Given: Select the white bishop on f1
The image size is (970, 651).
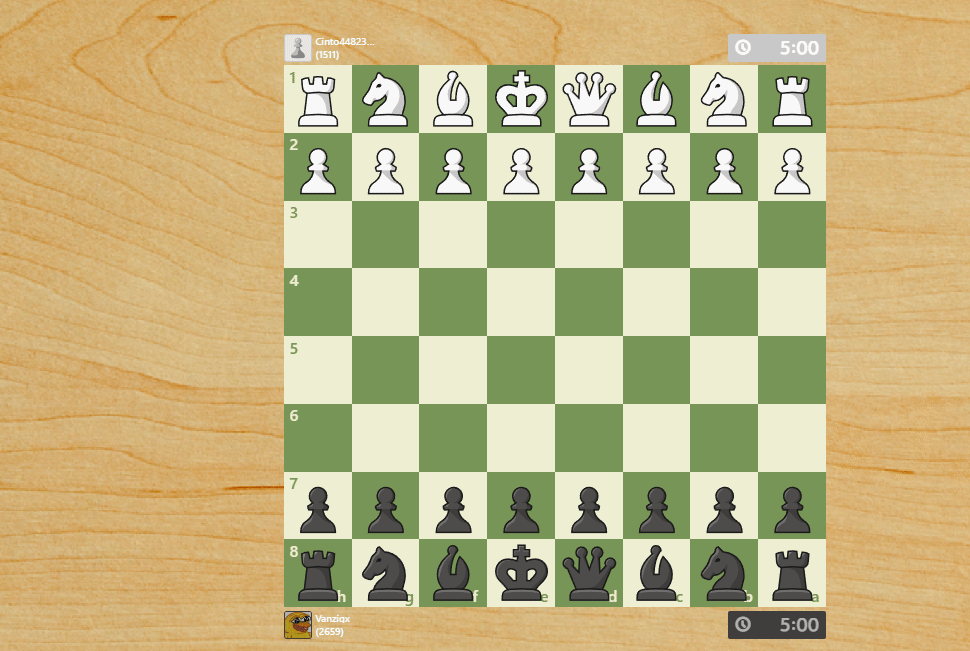Looking at the screenshot, I should point(453,99).
